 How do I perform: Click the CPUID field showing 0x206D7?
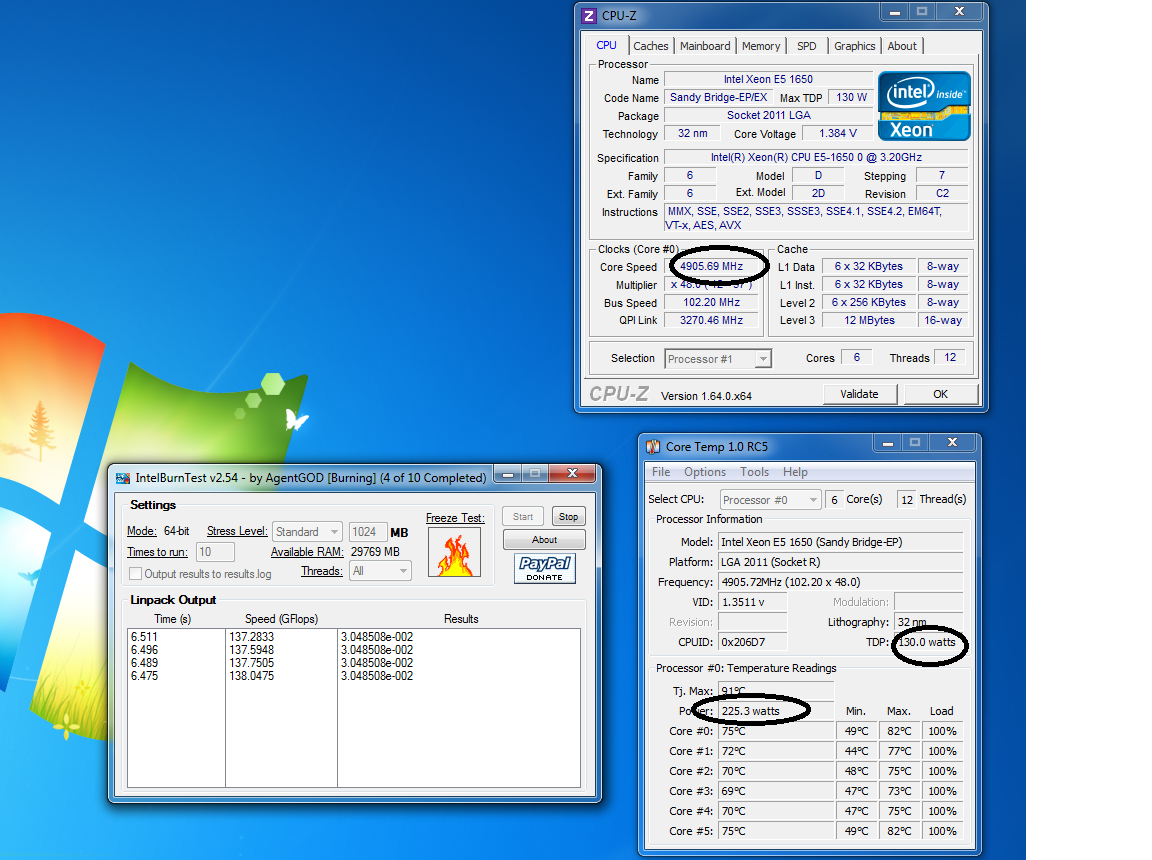point(752,642)
